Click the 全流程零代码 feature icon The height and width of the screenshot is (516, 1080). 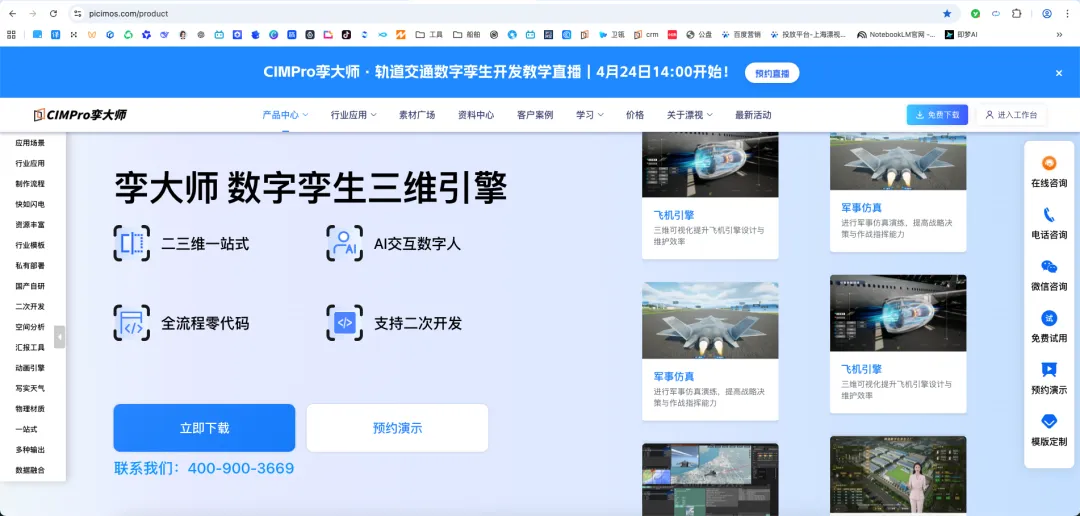[132, 323]
